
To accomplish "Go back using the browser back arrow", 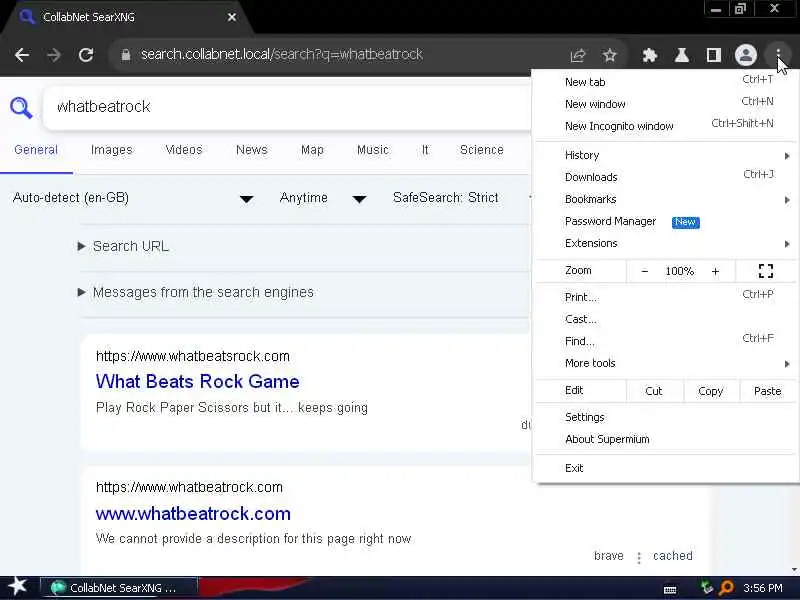I will pyautogui.click(x=22, y=55).
